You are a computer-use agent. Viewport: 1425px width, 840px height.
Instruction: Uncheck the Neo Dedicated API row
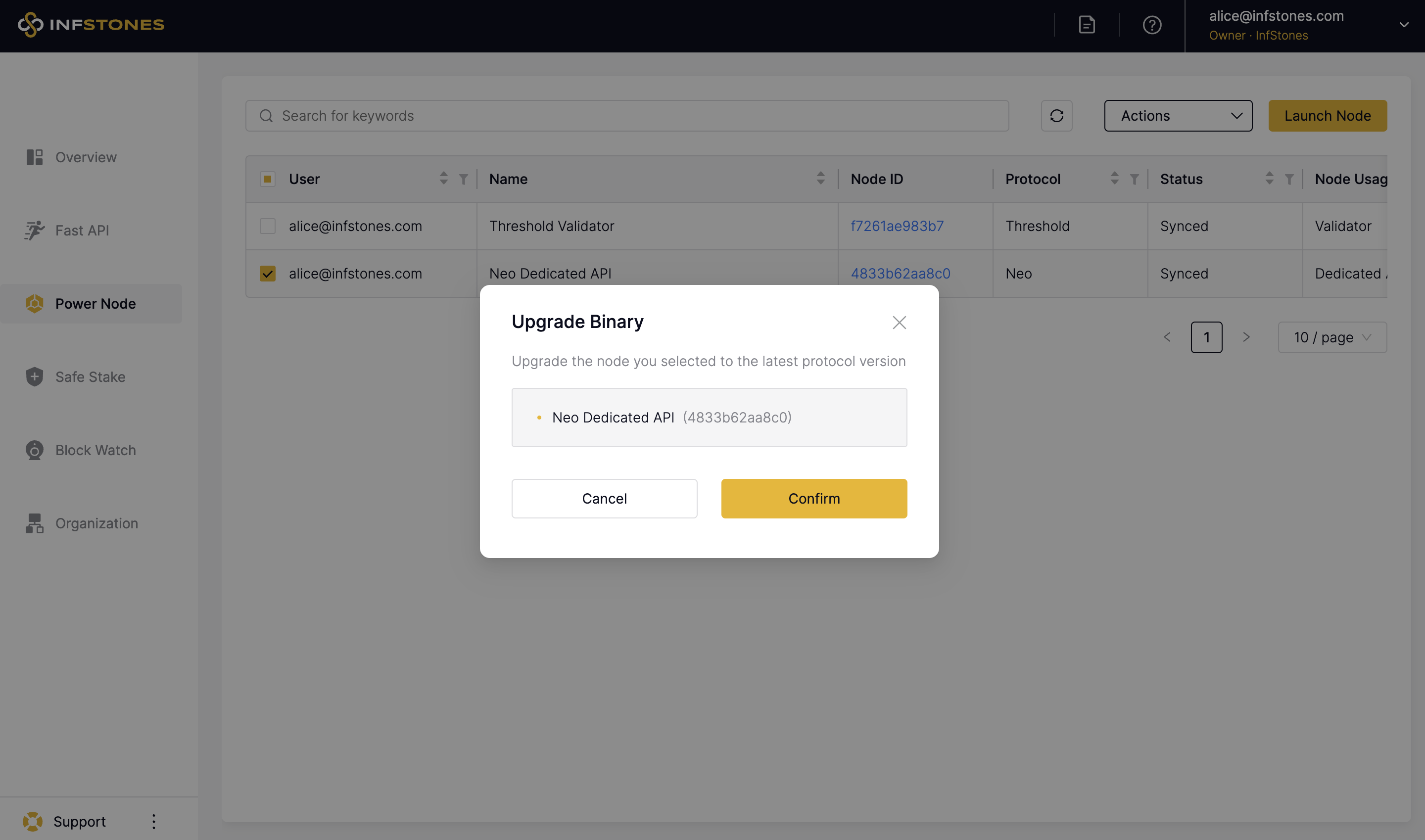(267, 274)
